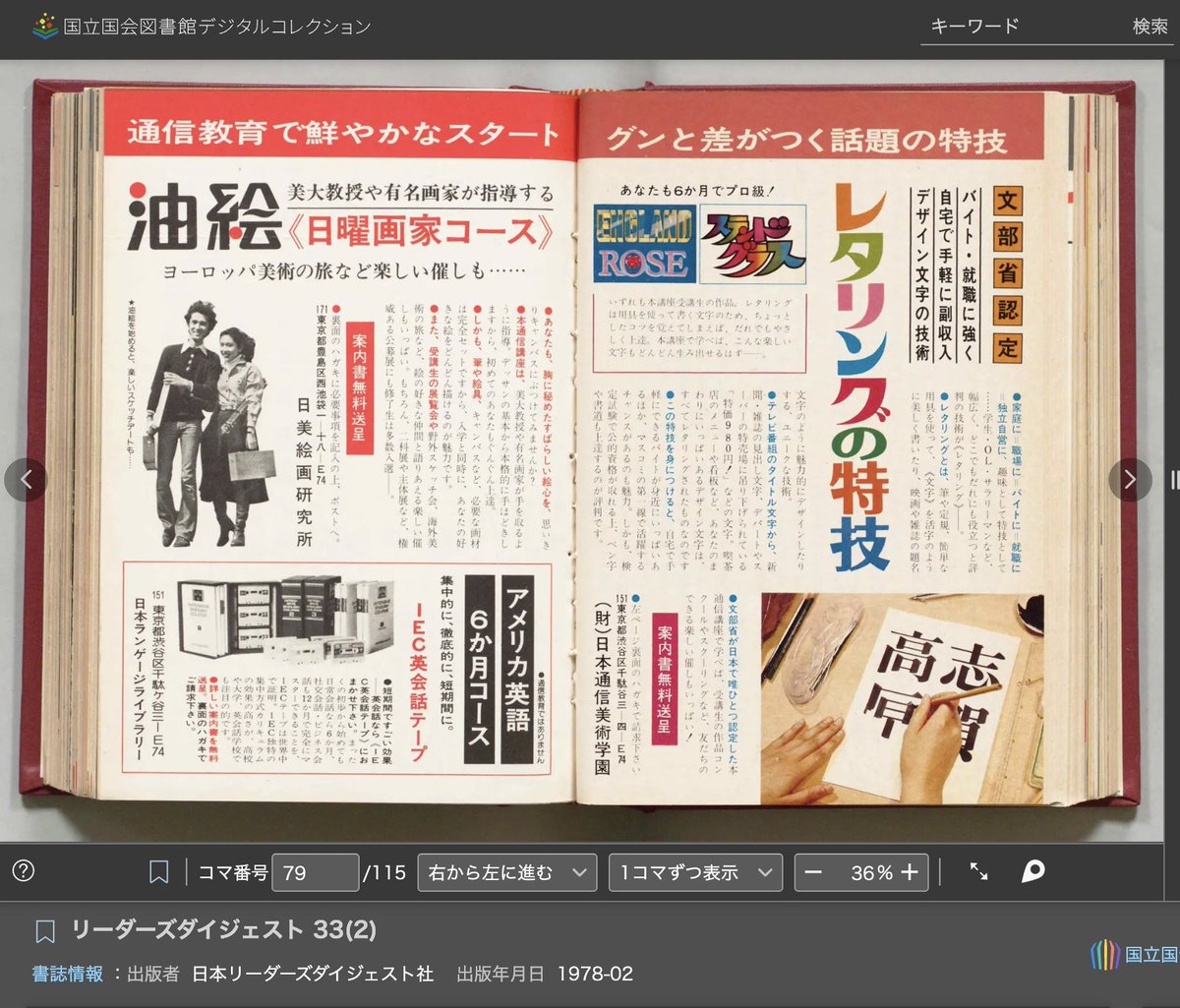
Task: Open the 右から左に進む reading direction dropdown
Action: click(507, 872)
